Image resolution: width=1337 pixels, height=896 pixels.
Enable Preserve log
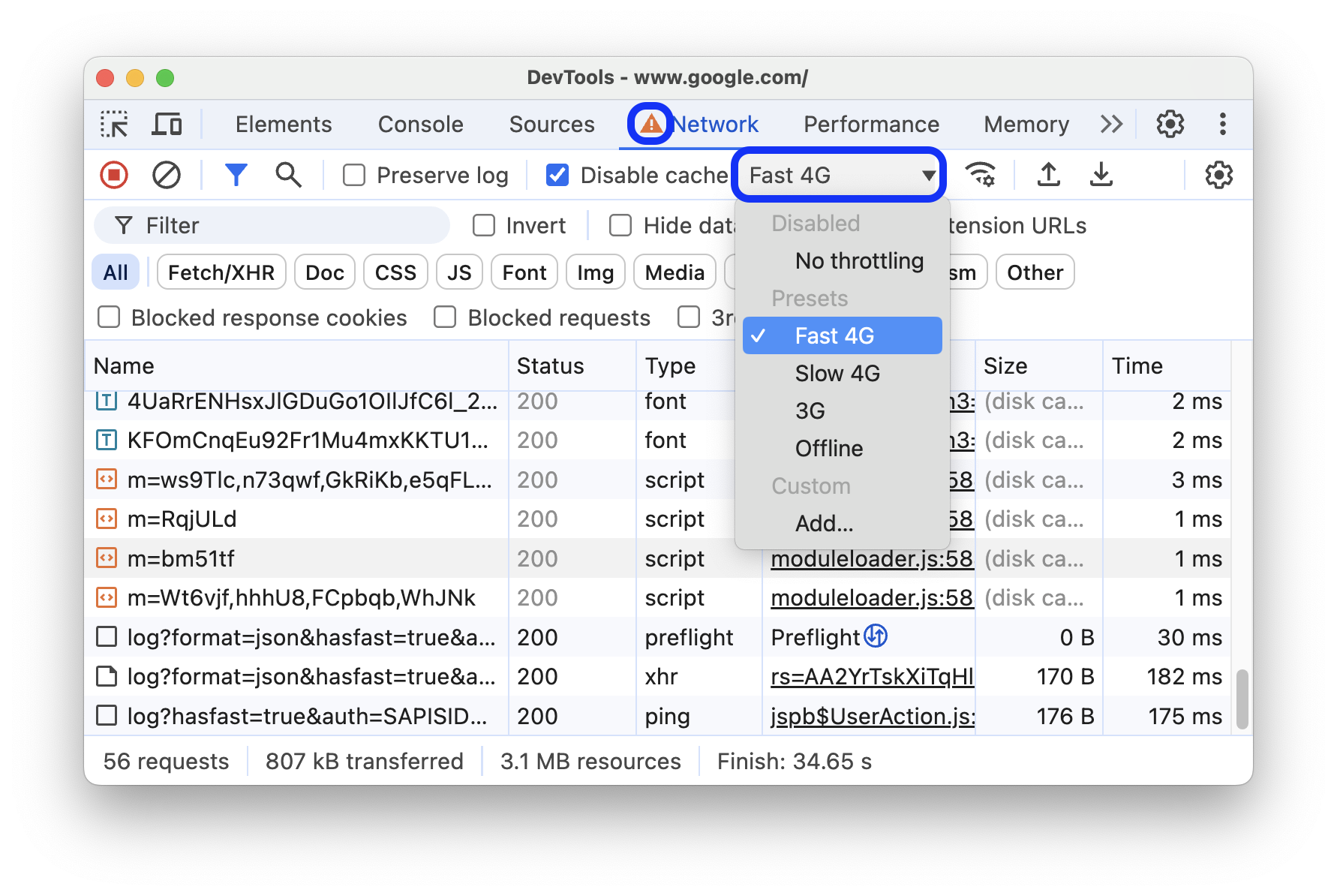click(x=353, y=175)
